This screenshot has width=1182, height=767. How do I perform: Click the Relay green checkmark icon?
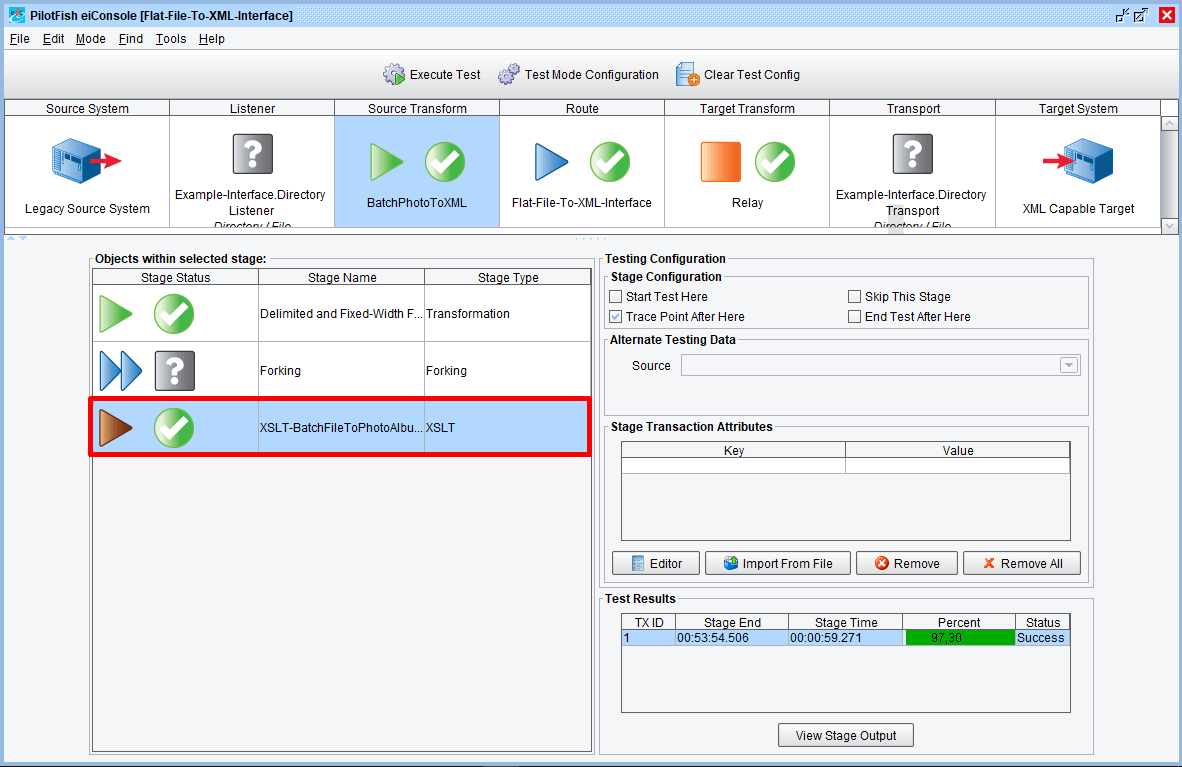pos(775,162)
